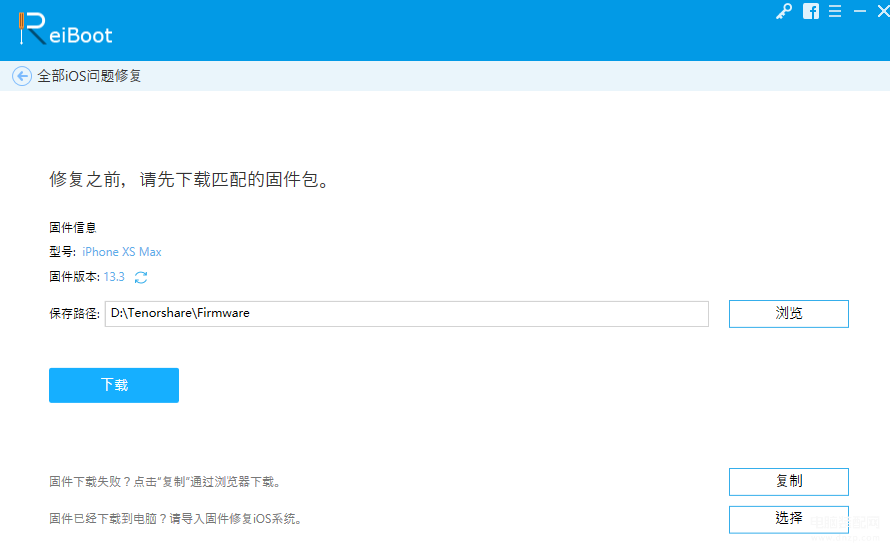The width and height of the screenshot is (890, 551).
Task: Click the 浏览 browse button
Action: (788, 314)
